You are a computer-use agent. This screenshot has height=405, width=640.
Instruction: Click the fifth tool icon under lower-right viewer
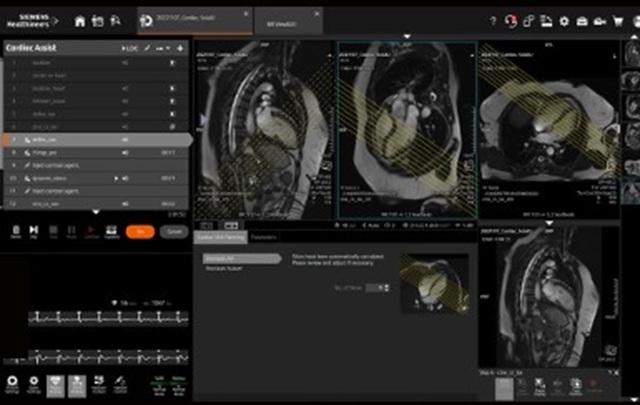[x=576, y=387]
